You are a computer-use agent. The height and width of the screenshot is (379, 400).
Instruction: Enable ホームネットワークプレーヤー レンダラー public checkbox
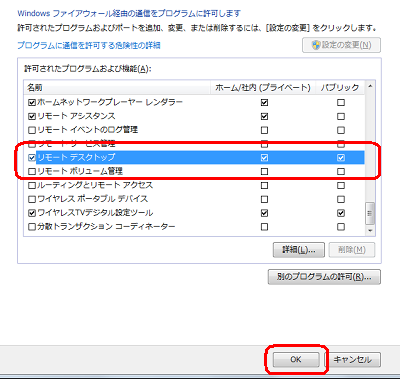click(341, 102)
